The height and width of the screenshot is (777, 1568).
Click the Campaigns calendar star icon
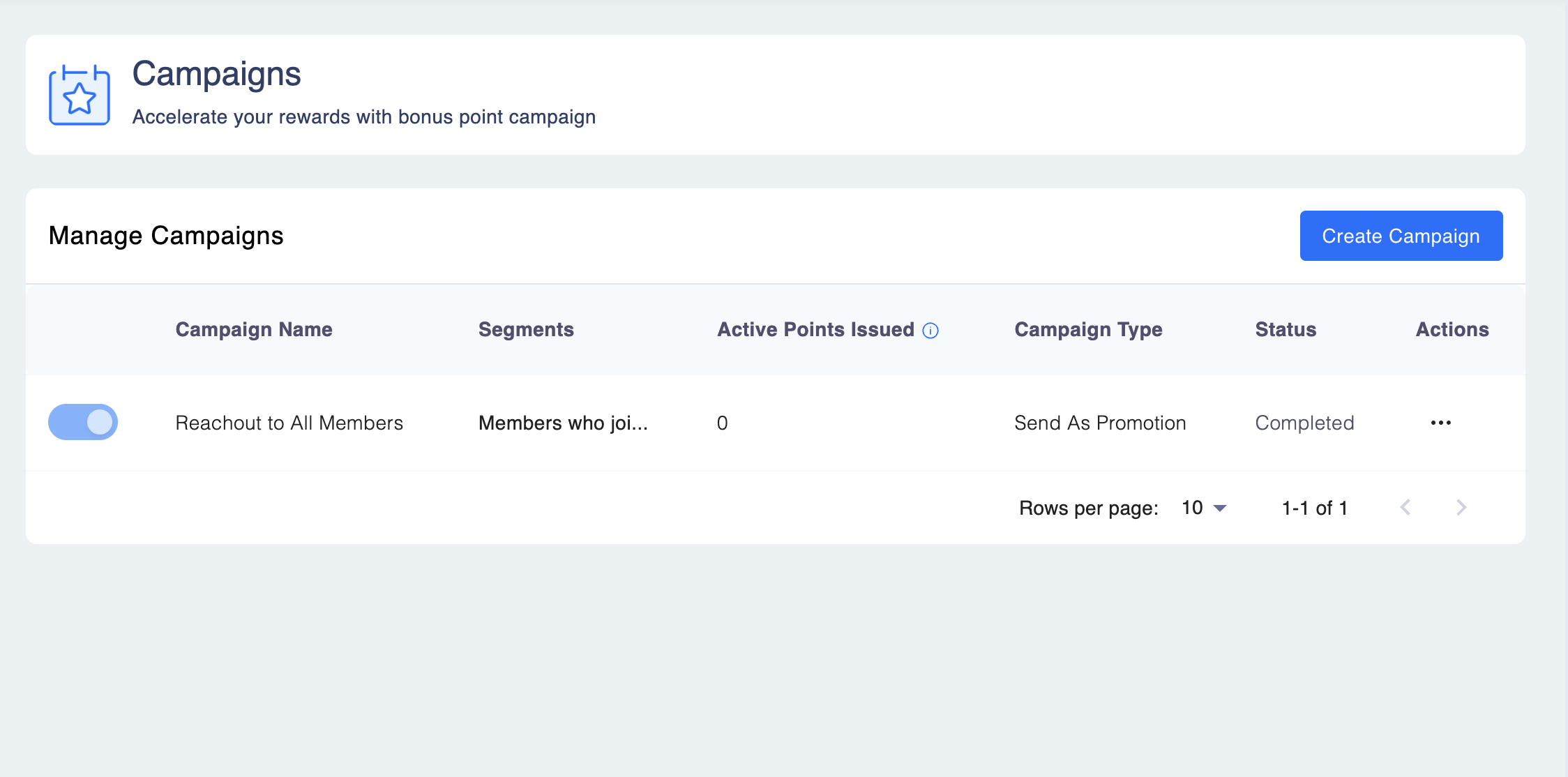(x=80, y=96)
